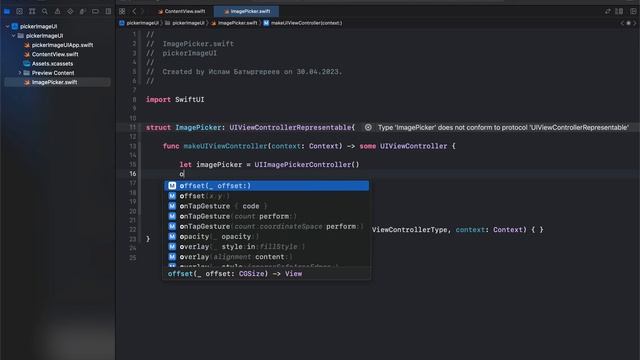
Task: Click the error indicator on line 11
Action: click(368, 127)
